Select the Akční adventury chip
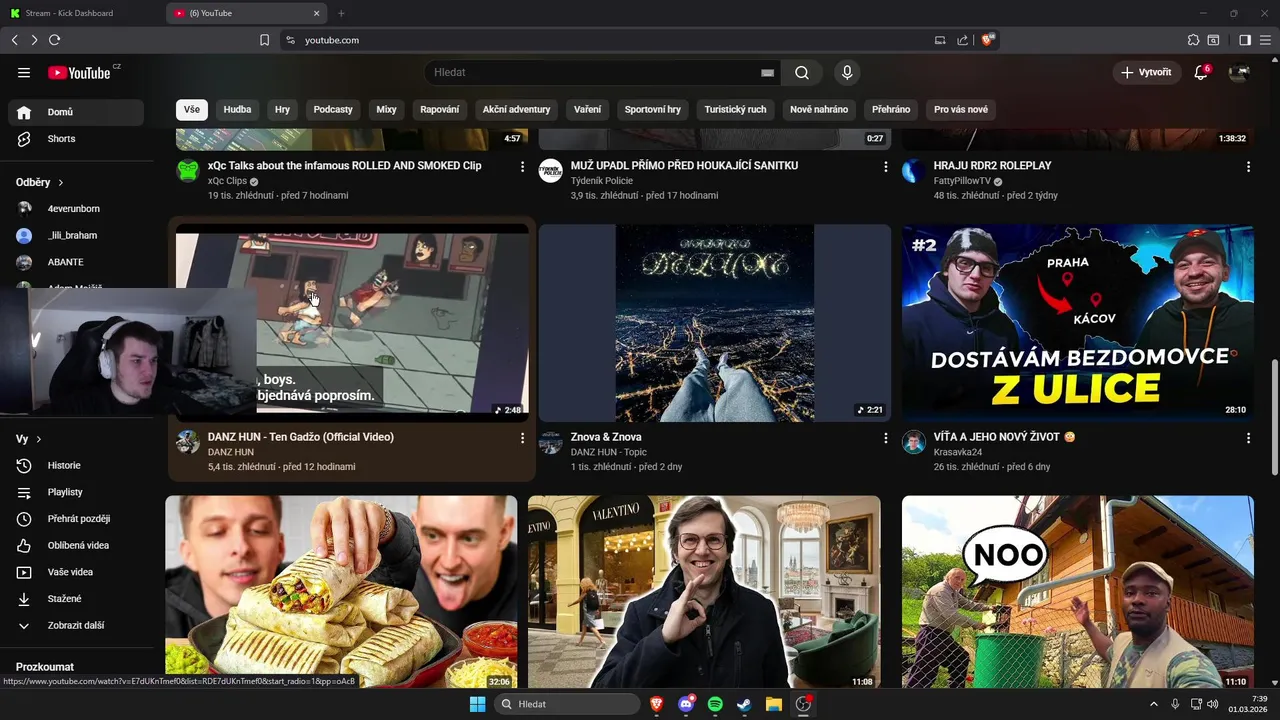The width and height of the screenshot is (1280, 720). click(516, 110)
